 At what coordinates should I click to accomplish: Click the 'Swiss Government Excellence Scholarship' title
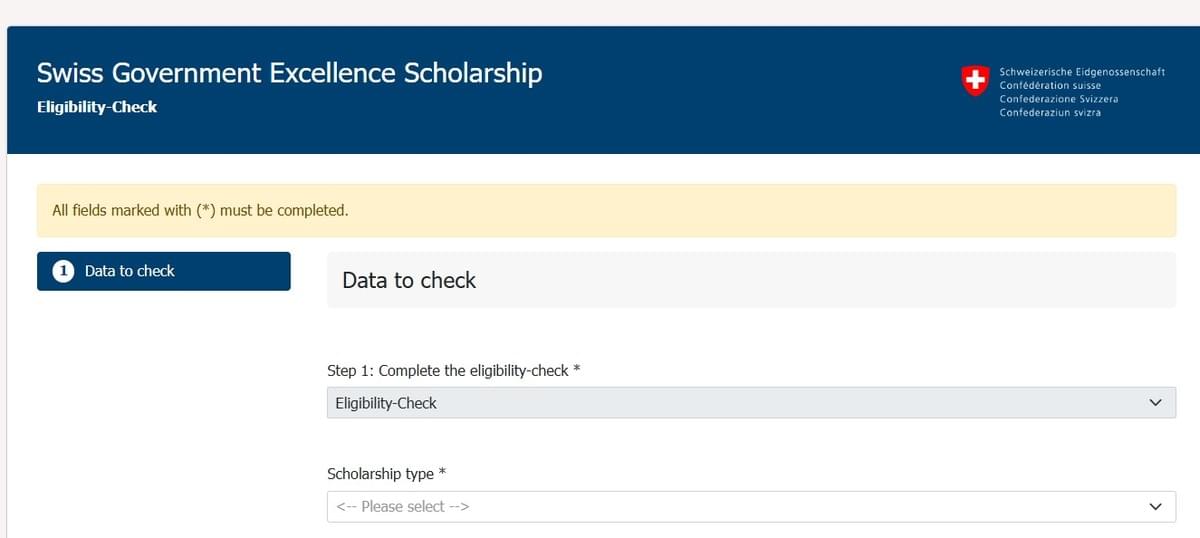289,73
